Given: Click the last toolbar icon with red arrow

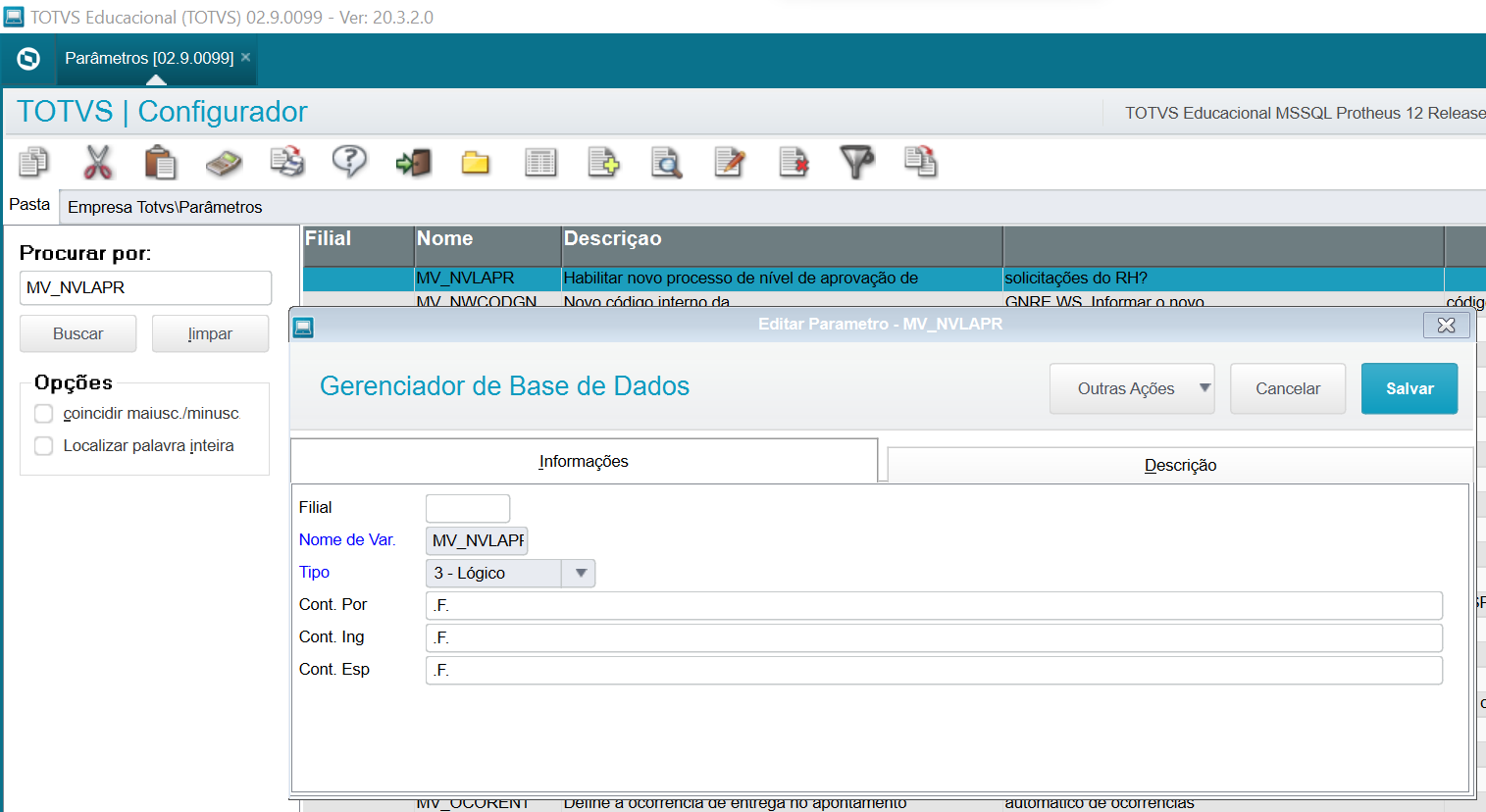Looking at the screenshot, I should (x=920, y=162).
